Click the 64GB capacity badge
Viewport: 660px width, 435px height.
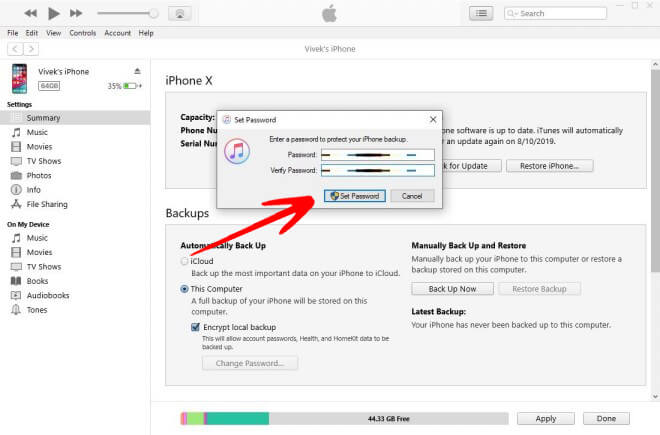tap(49, 86)
